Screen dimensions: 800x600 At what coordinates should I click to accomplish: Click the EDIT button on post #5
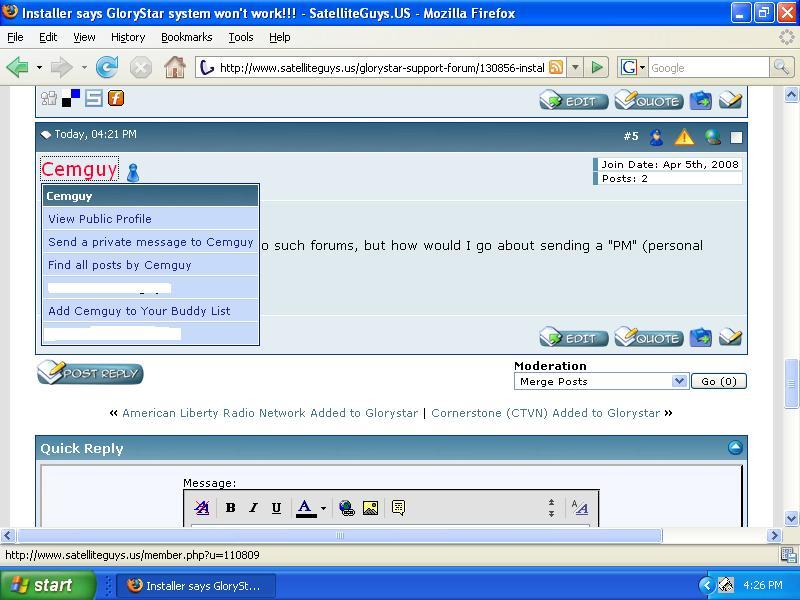(x=574, y=337)
